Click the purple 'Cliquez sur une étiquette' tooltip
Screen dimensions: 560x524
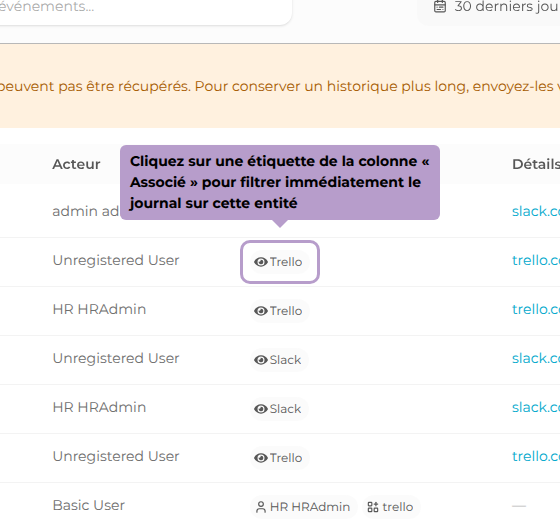pyautogui.click(x=280, y=182)
